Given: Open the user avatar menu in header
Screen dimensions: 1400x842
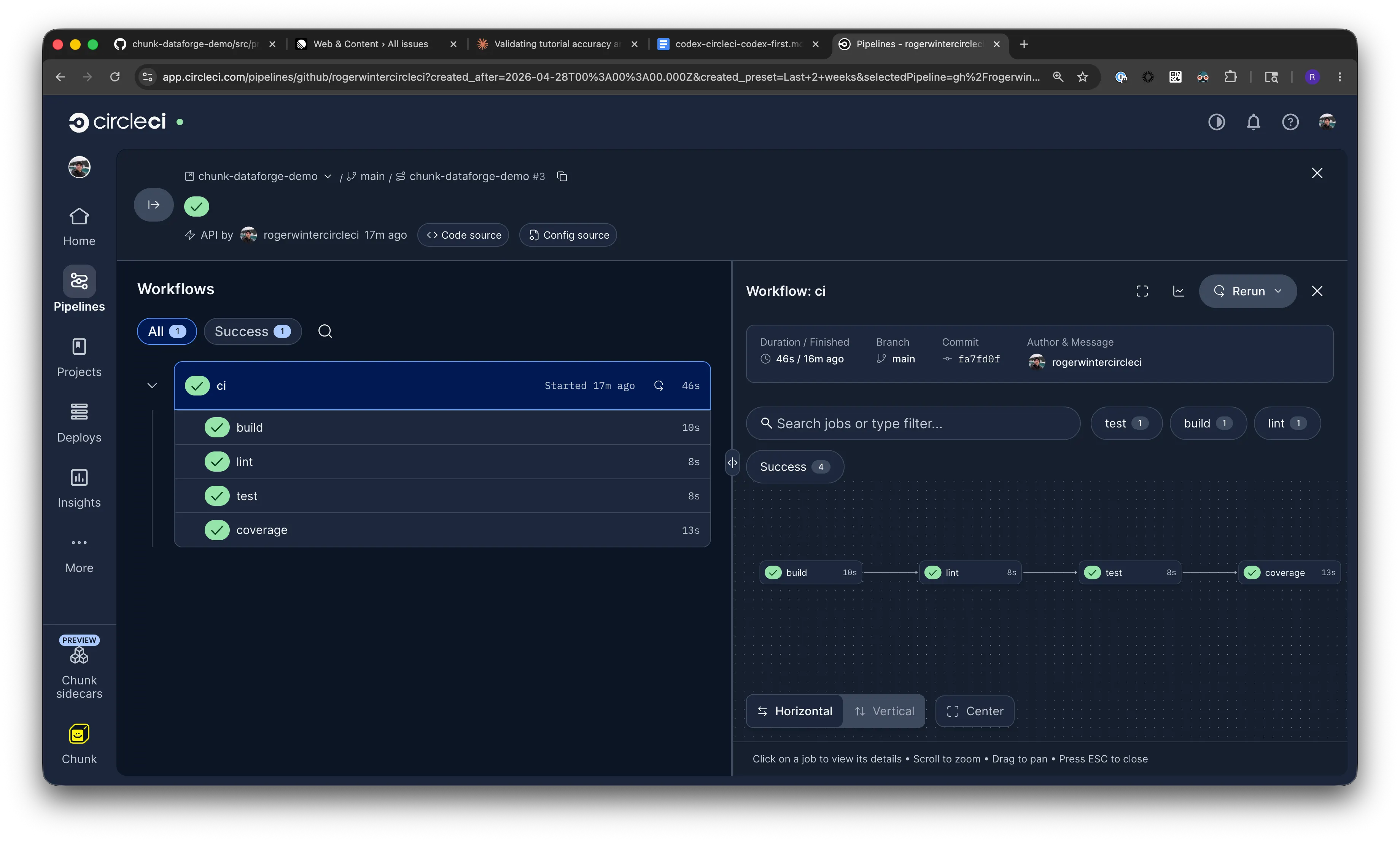Looking at the screenshot, I should (x=1327, y=122).
